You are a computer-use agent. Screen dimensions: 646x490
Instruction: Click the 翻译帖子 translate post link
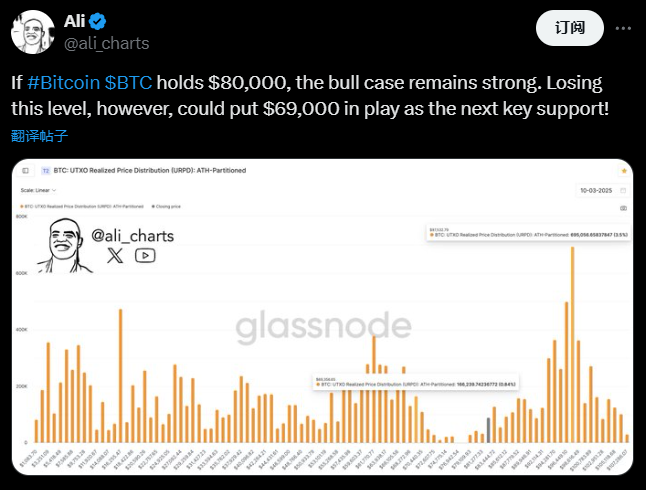point(40,136)
